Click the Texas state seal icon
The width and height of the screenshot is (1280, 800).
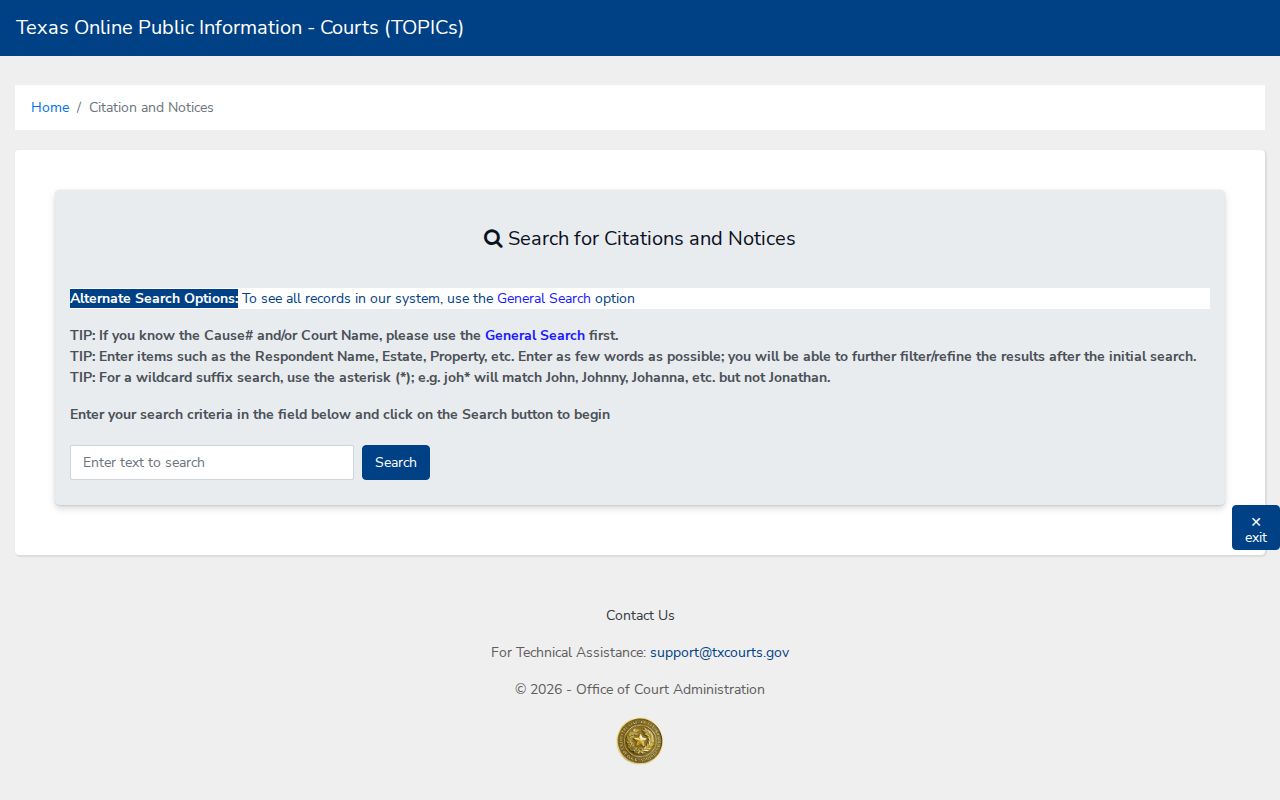click(x=640, y=741)
